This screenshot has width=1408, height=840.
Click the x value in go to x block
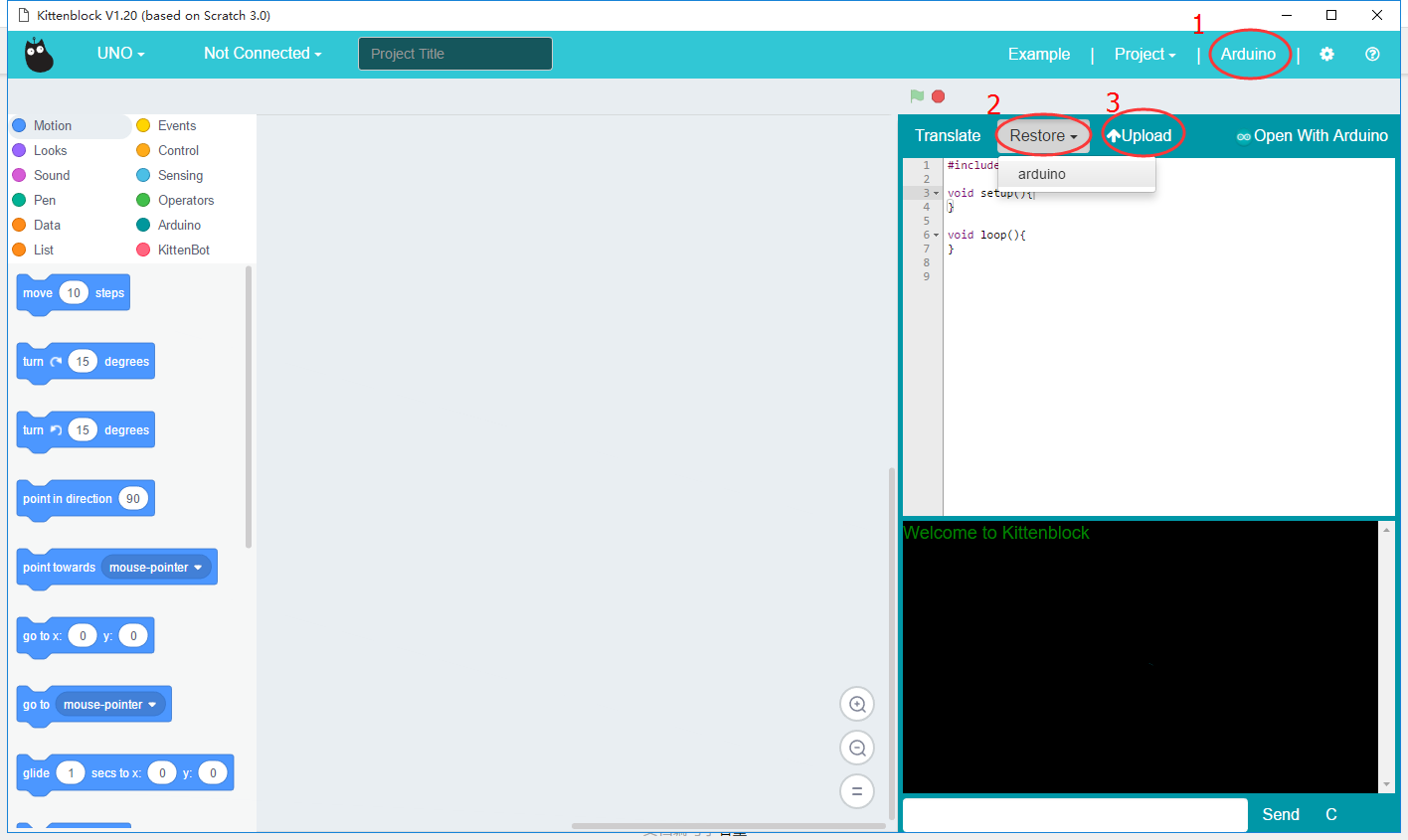point(83,636)
